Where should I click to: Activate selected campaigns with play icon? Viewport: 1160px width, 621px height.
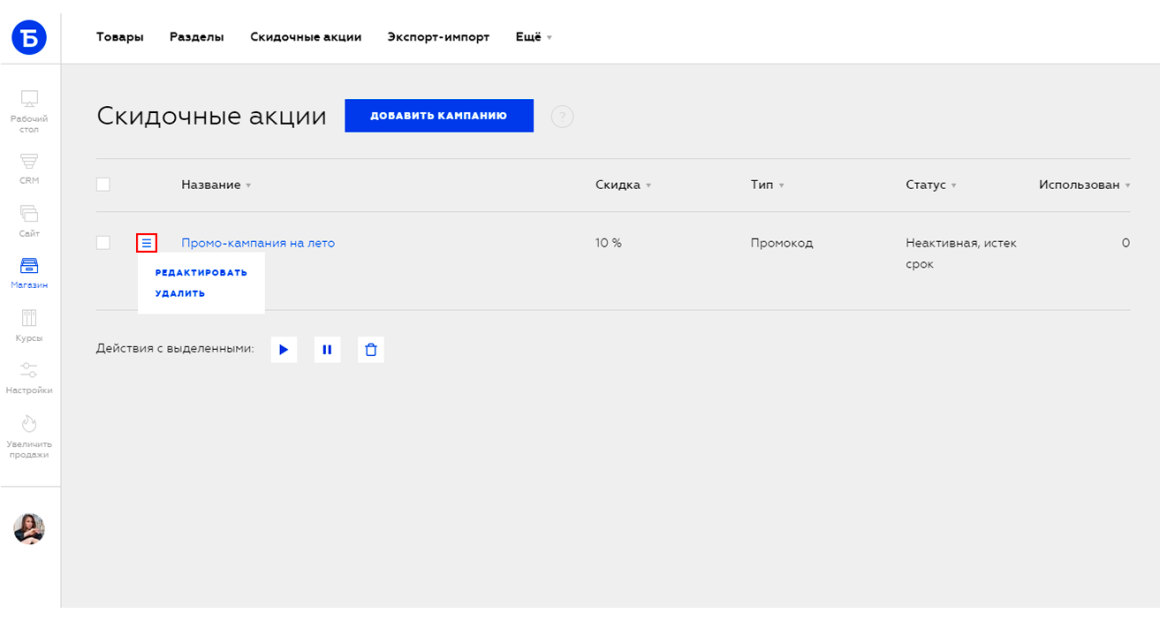coord(284,349)
